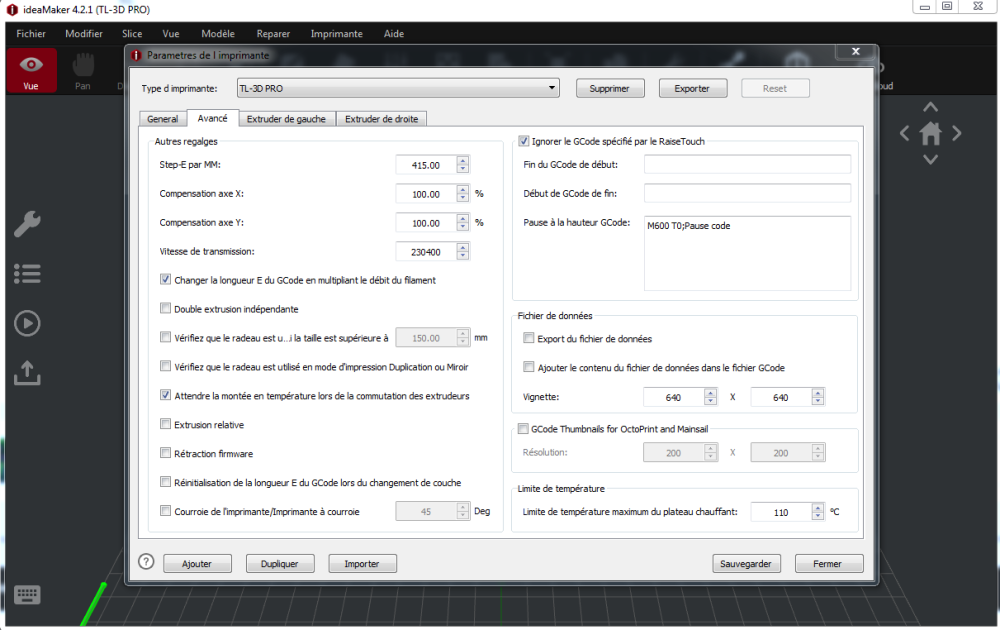Toggle Rétraction firmware checkbox
Viewport: 1000px width, 630px height.
(x=165, y=453)
